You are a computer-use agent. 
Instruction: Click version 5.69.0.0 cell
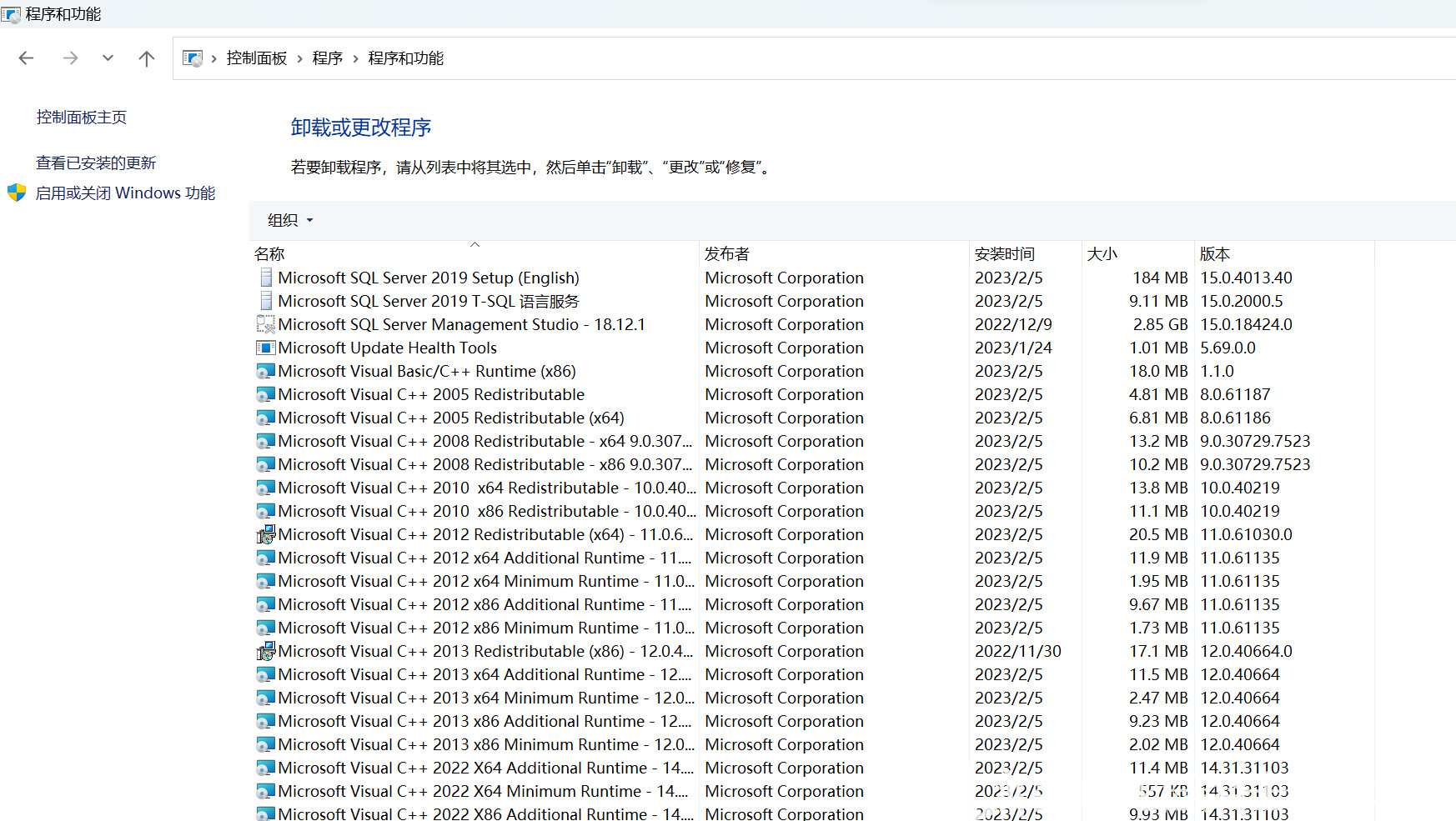pos(1228,348)
